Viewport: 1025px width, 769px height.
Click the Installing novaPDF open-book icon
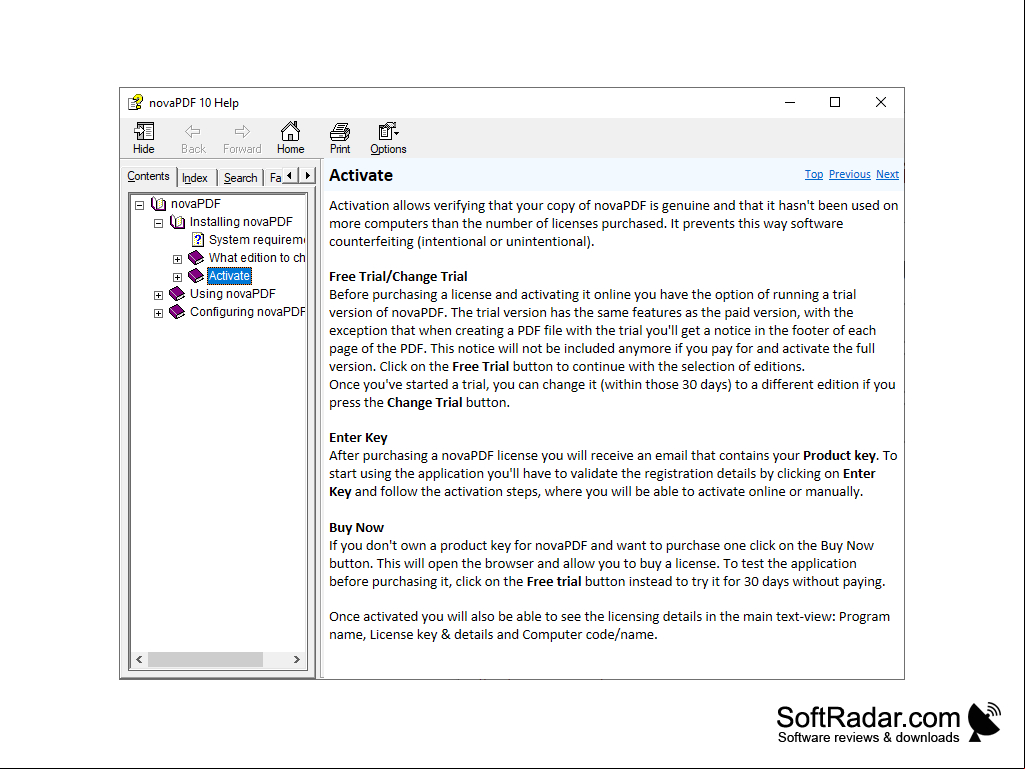pyautogui.click(x=177, y=222)
